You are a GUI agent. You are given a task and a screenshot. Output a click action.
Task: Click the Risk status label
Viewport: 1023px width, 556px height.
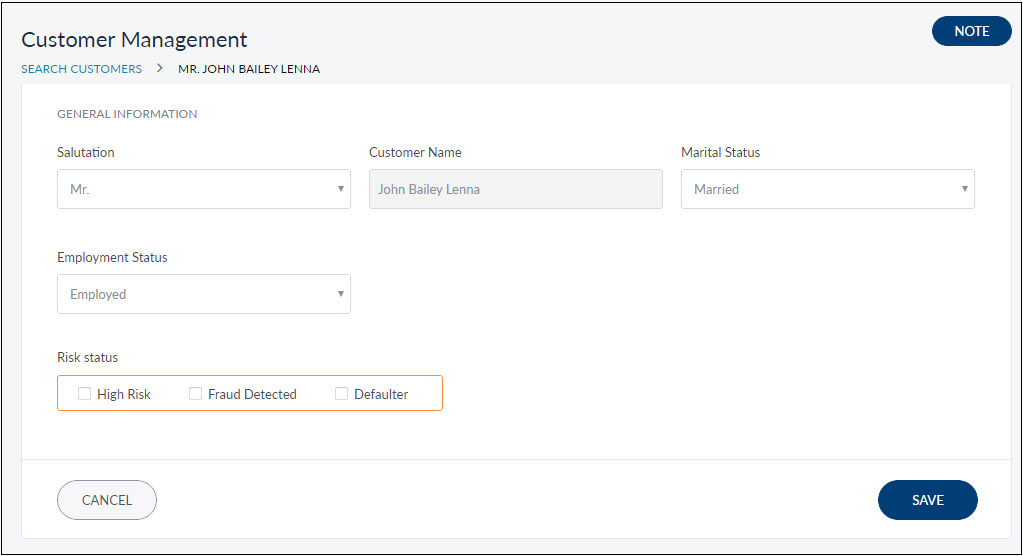pyautogui.click(x=87, y=357)
